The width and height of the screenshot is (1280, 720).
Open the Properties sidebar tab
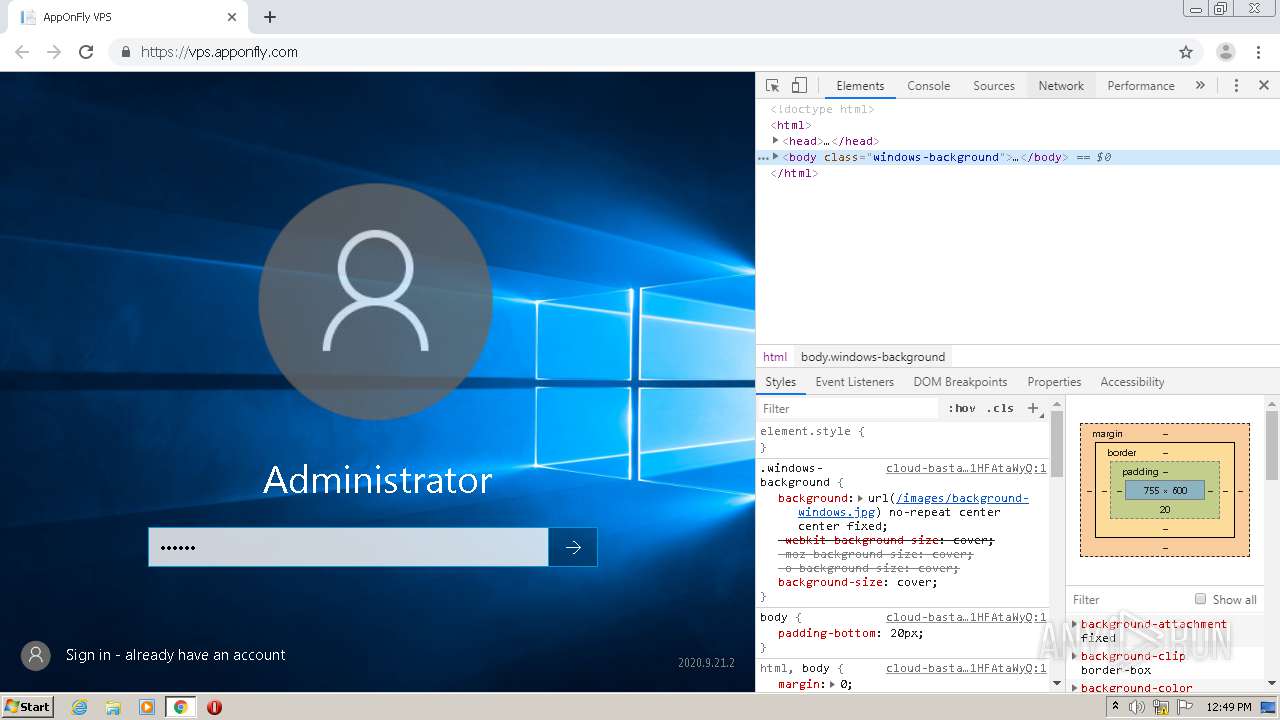pyautogui.click(x=1054, y=382)
